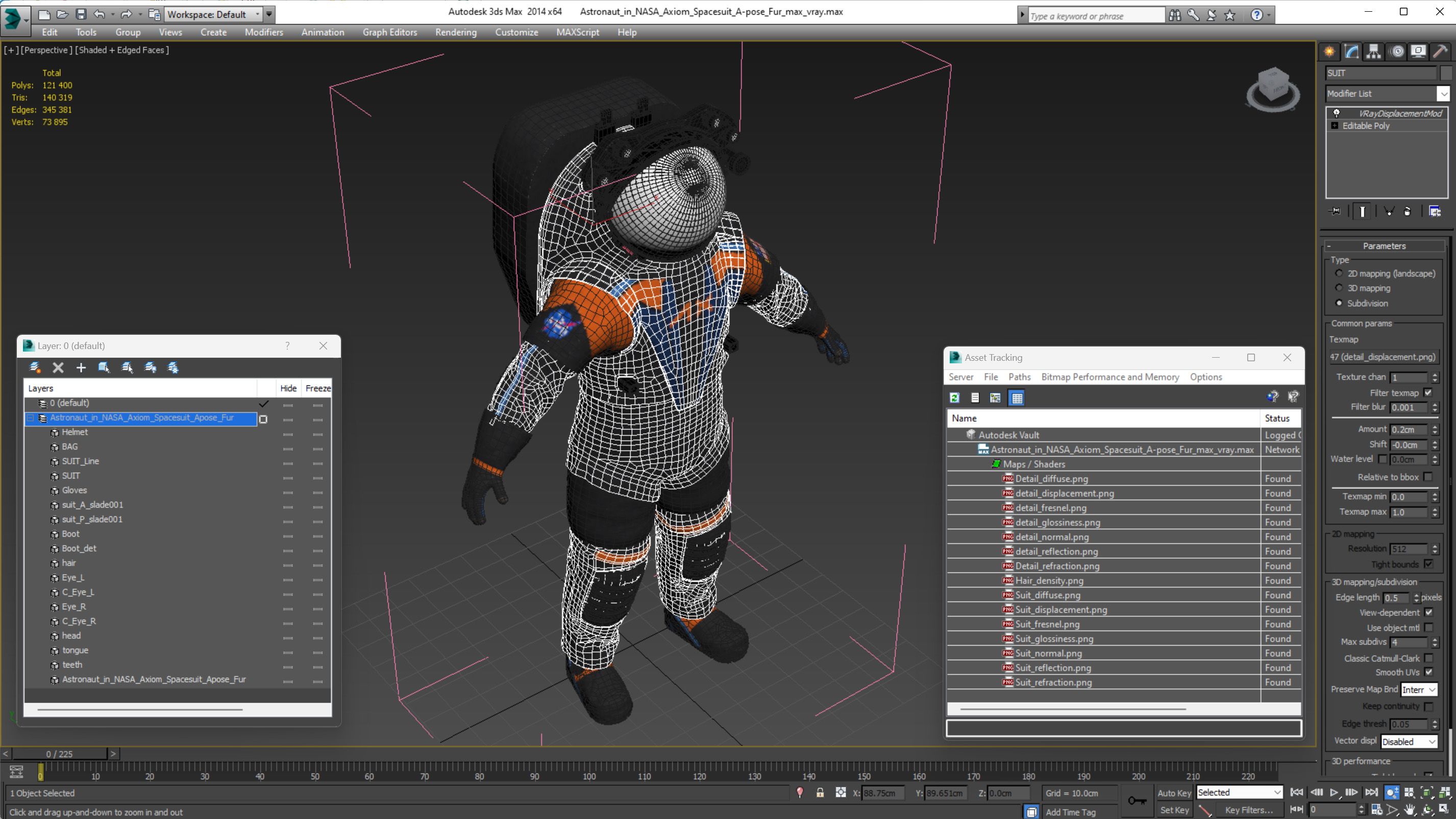This screenshot has height=819, width=1456.
Task: Open the Hierarchy command panel tab
Action: [x=1373, y=52]
